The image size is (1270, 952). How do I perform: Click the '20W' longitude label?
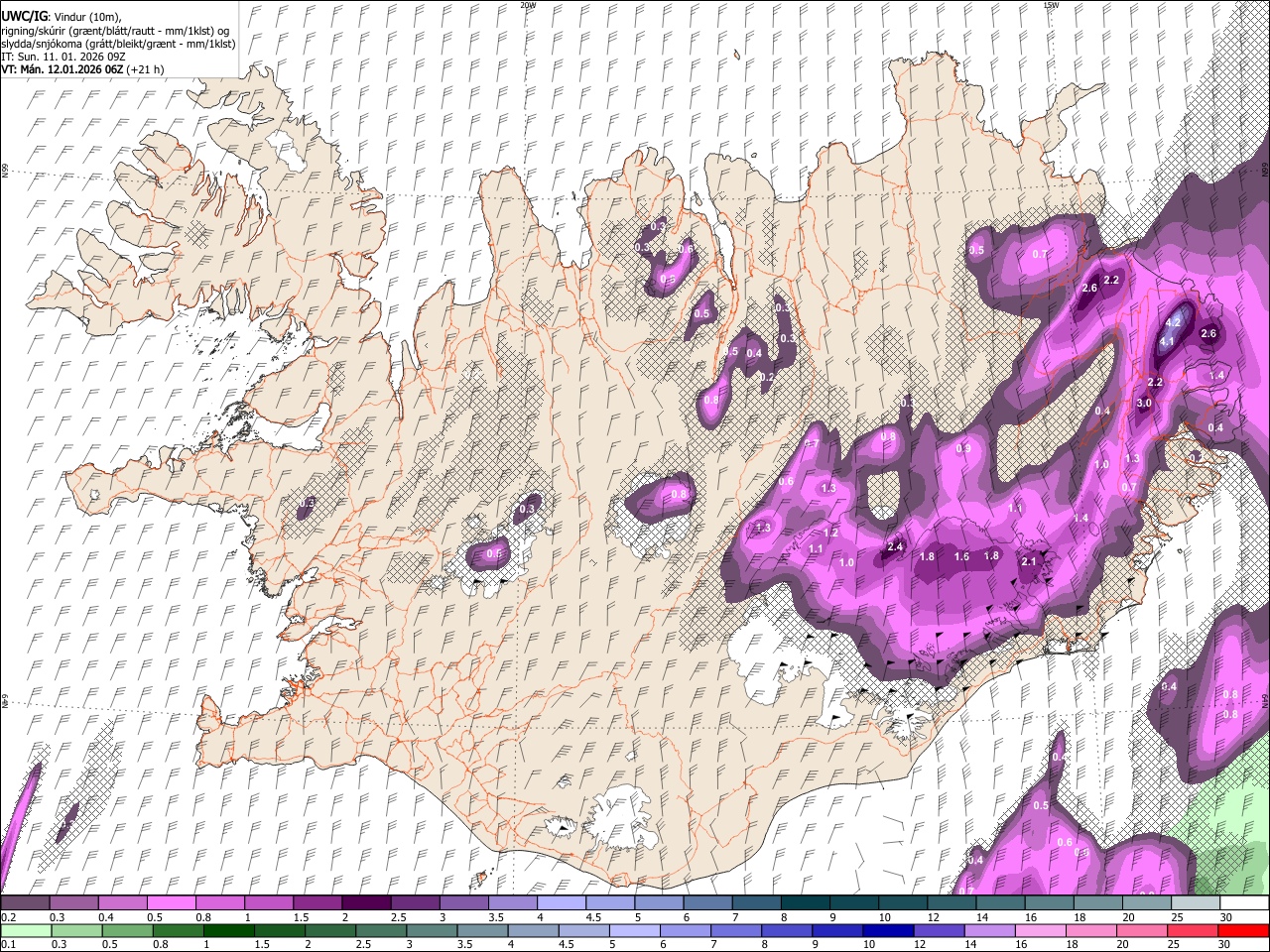tap(528, 5)
